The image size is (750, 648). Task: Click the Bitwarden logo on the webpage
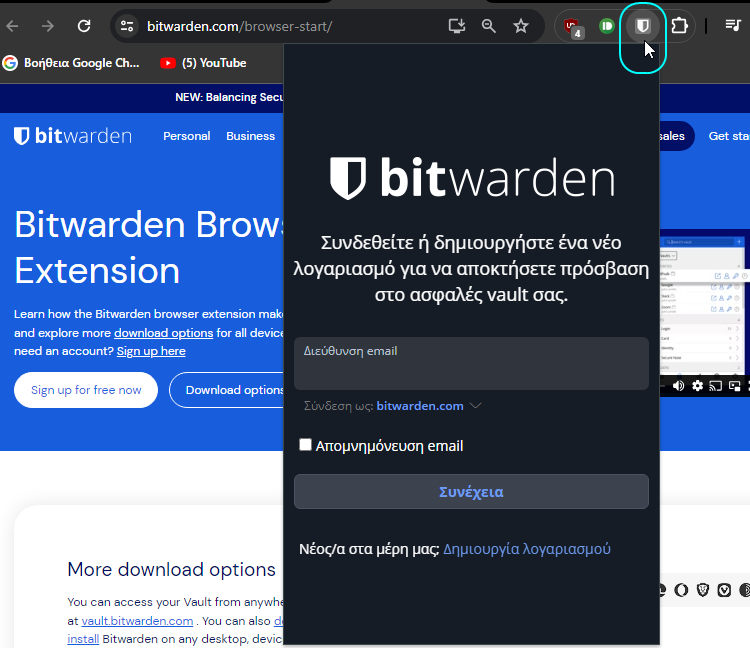tap(73, 136)
